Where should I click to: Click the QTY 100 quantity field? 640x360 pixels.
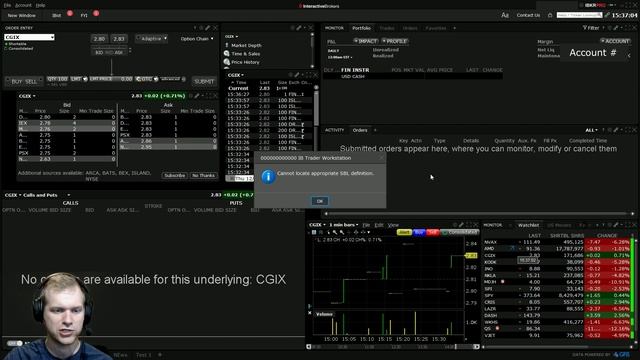(57, 79)
